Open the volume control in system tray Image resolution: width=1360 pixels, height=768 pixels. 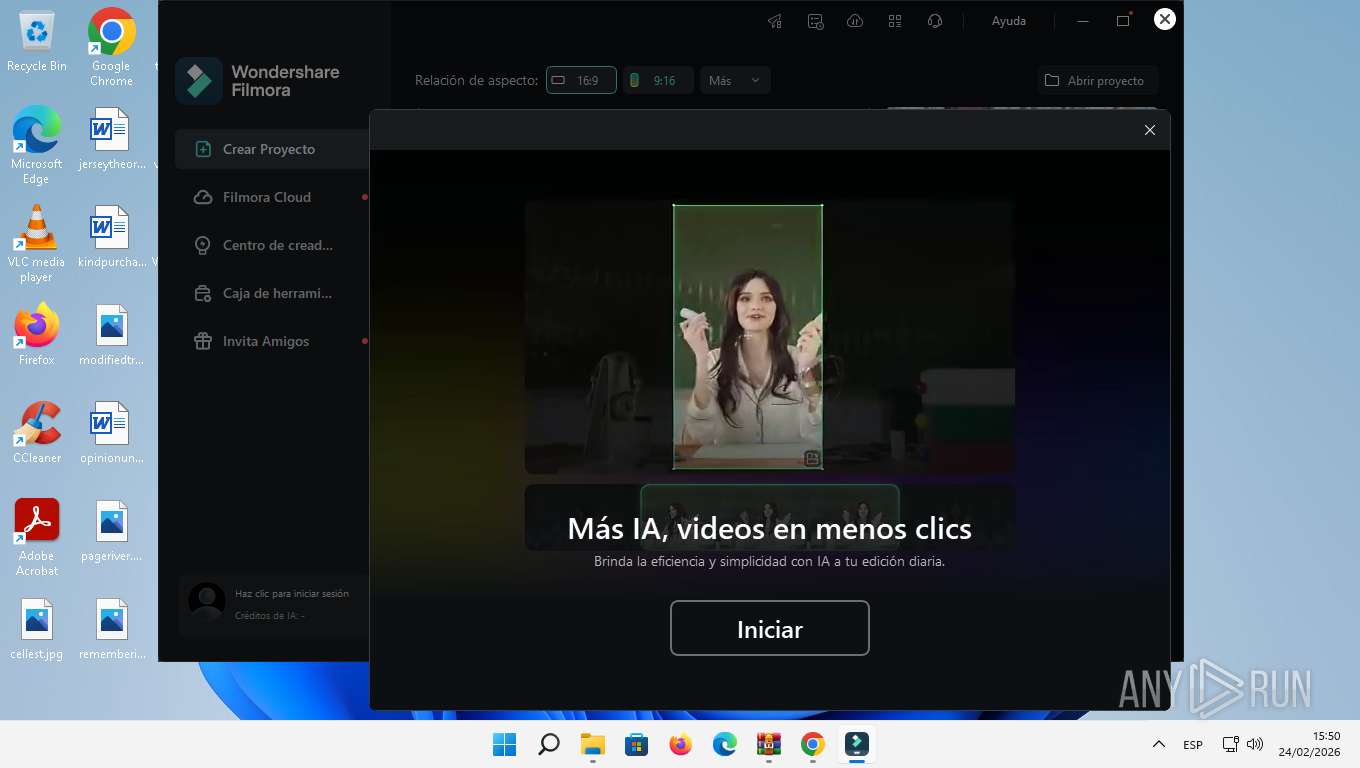[x=1256, y=744]
